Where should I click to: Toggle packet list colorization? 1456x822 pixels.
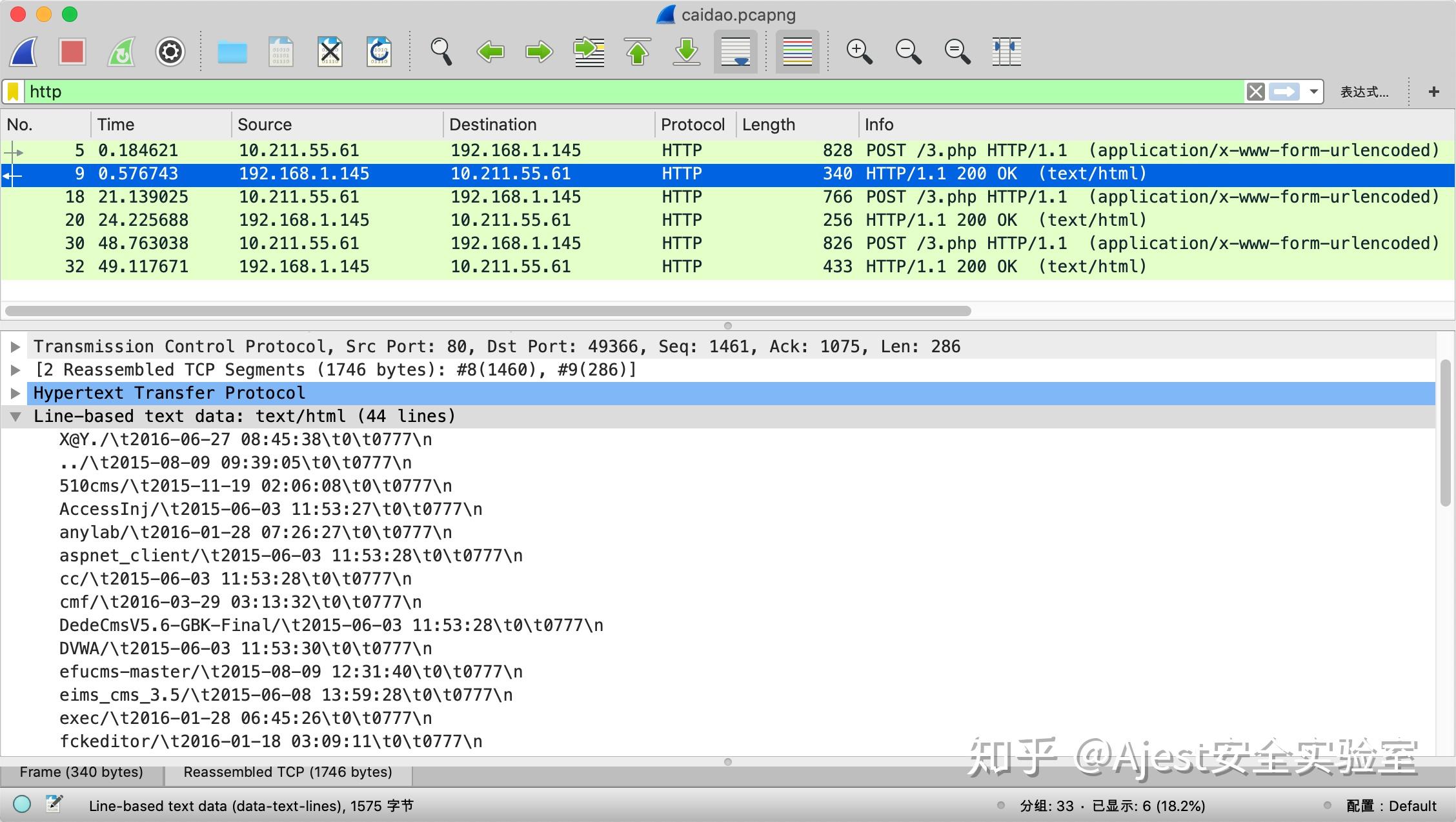point(797,52)
